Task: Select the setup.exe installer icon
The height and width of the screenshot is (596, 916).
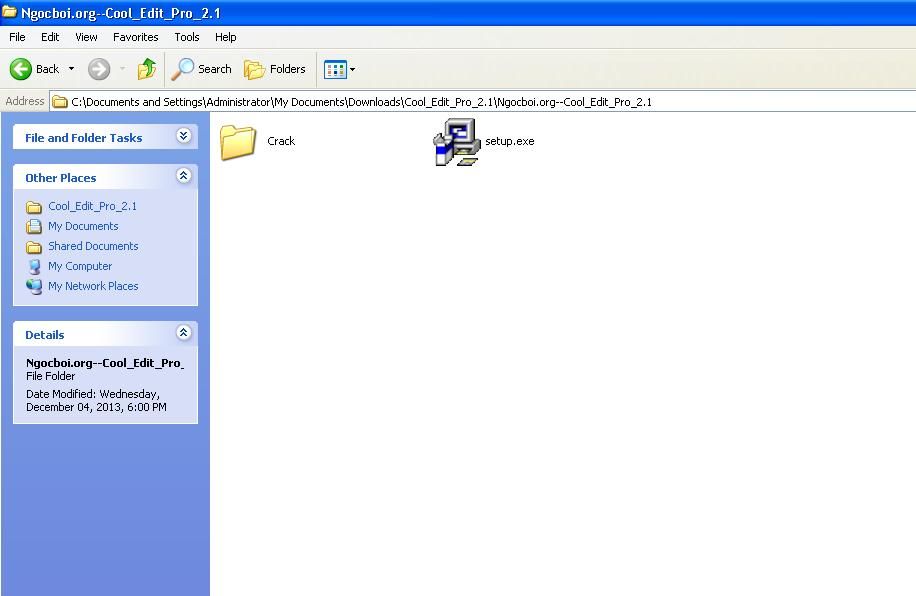Action: [457, 142]
